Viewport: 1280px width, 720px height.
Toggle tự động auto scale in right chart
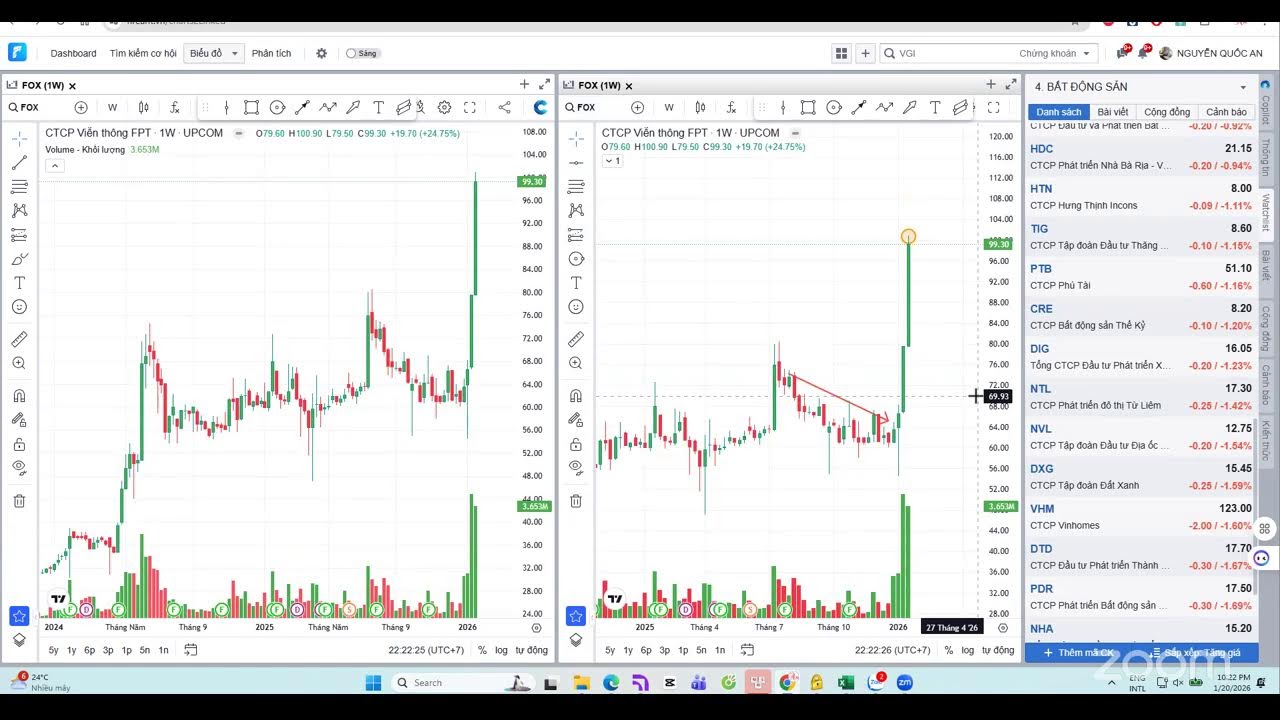[x=998, y=650]
